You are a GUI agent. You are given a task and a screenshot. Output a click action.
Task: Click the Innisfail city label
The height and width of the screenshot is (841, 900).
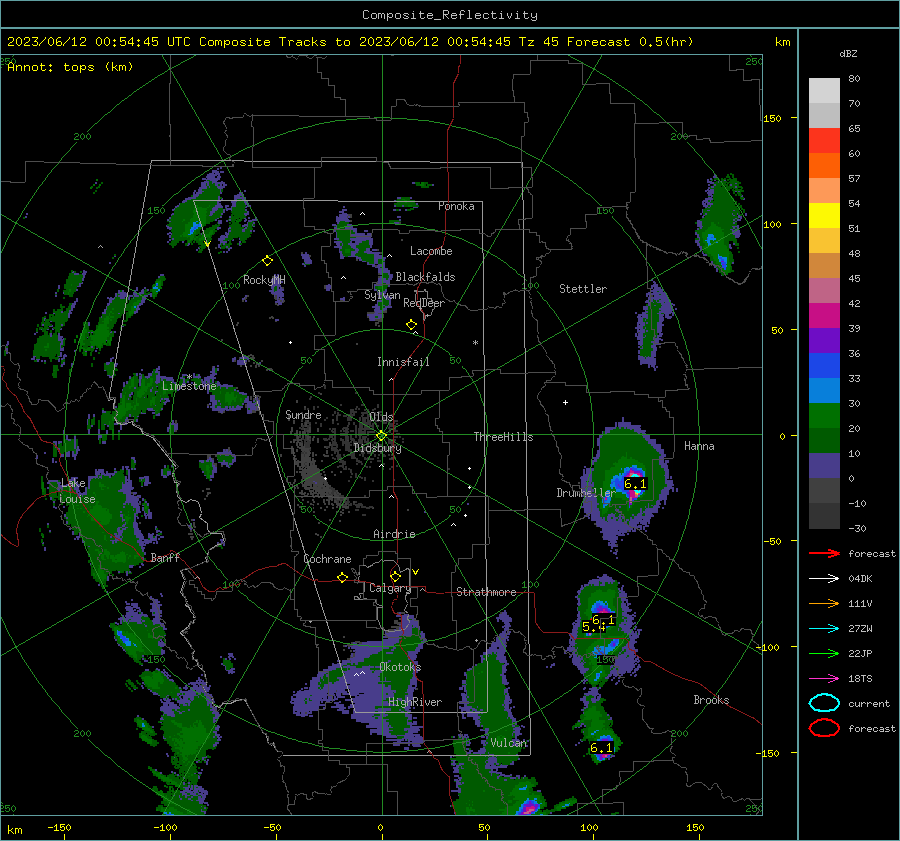pos(403,362)
